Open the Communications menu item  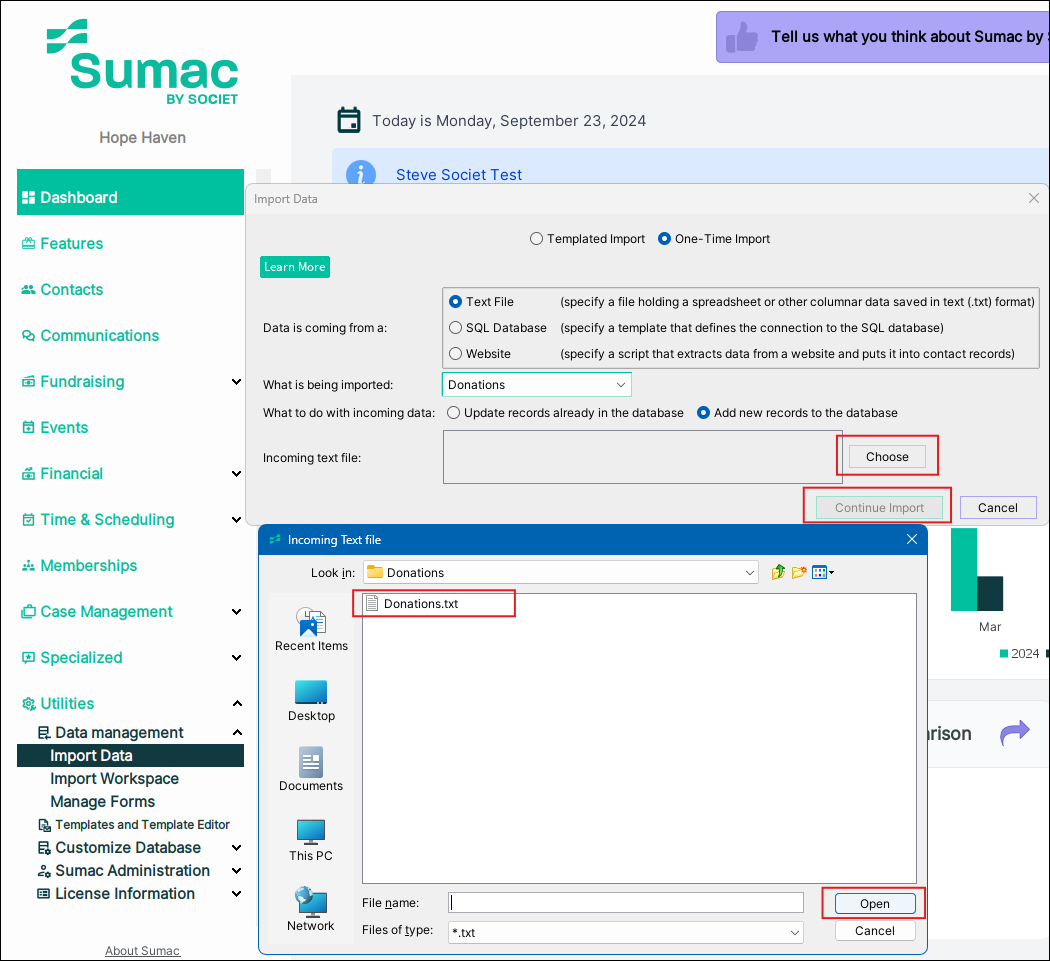pyautogui.click(x=90, y=336)
